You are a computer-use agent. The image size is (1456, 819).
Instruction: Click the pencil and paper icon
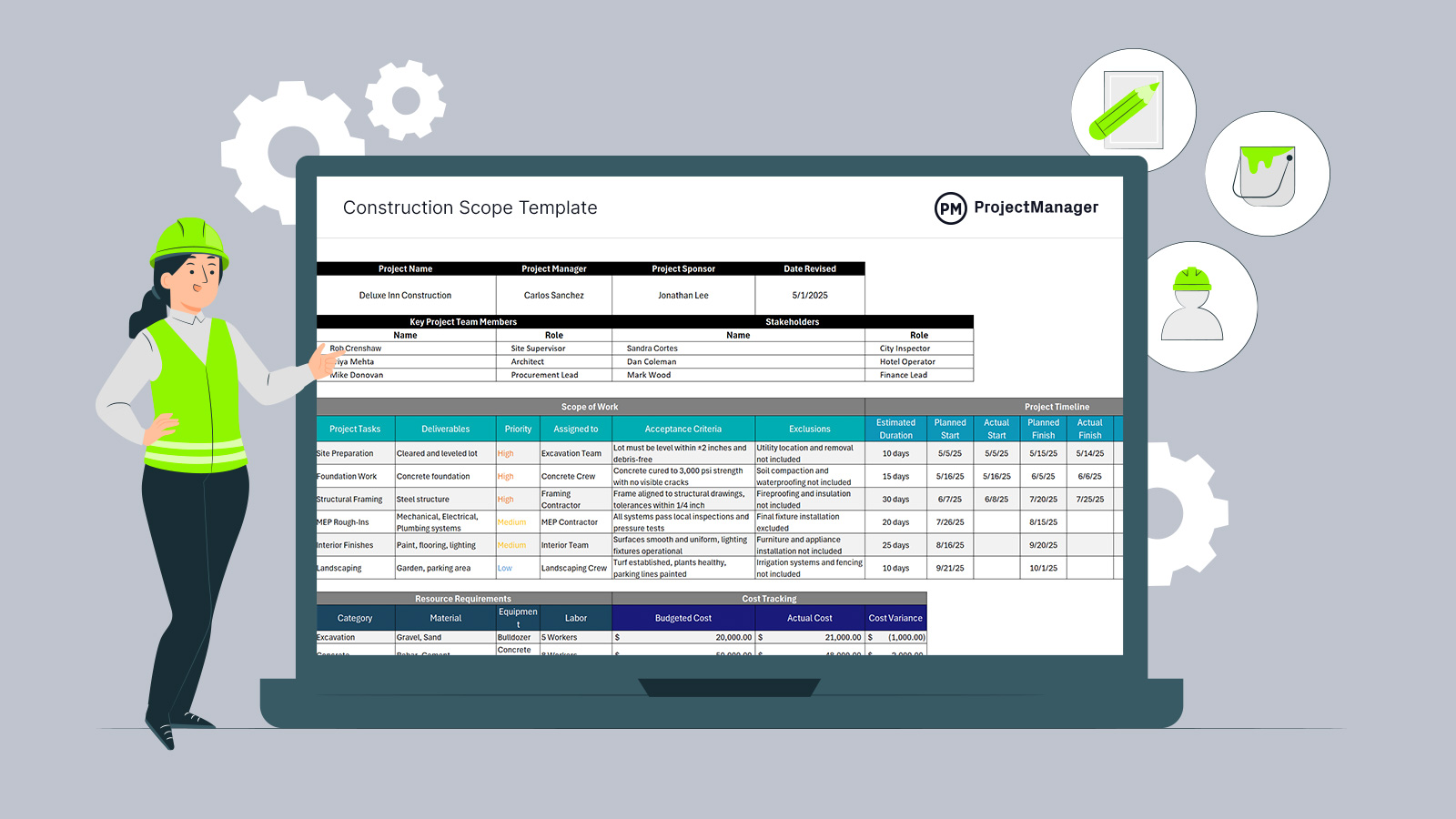click(x=1132, y=109)
